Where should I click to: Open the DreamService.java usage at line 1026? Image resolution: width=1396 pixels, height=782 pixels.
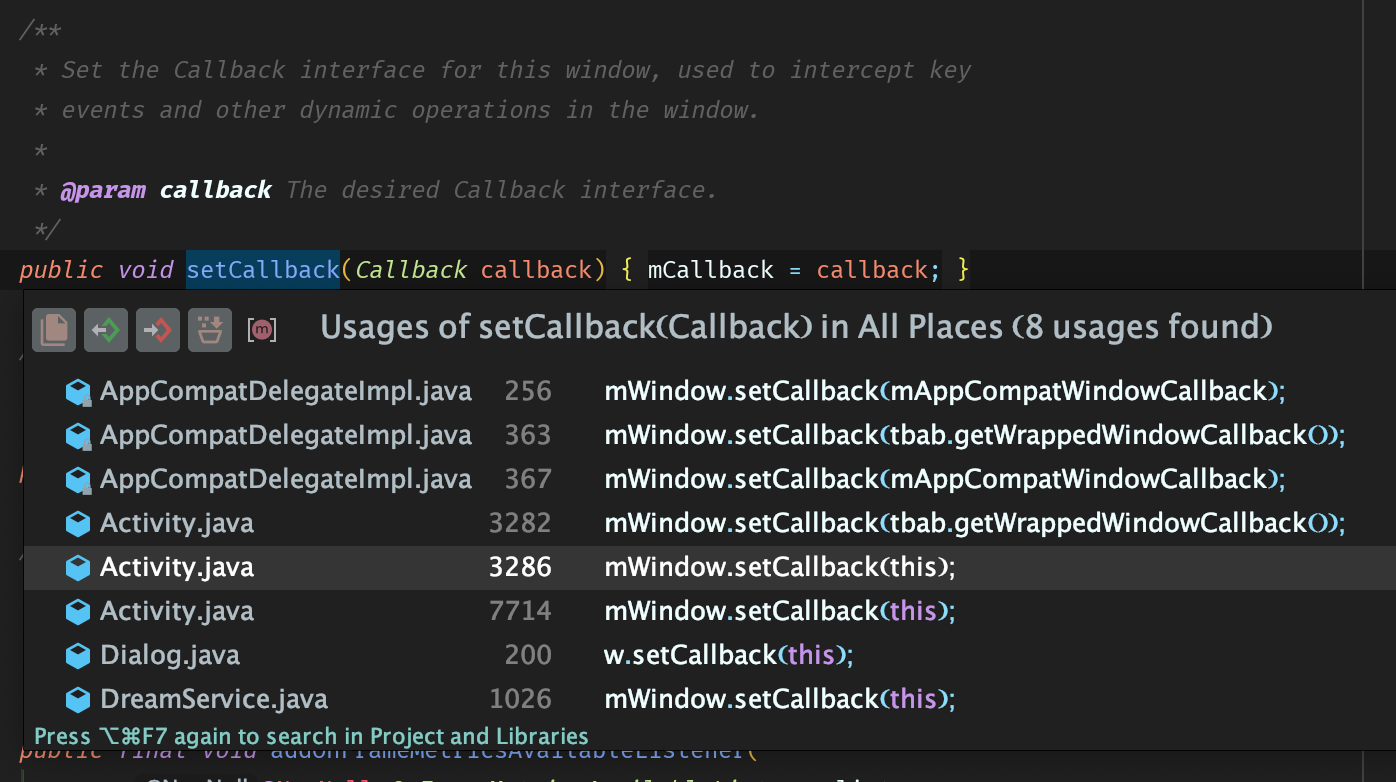point(709,699)
